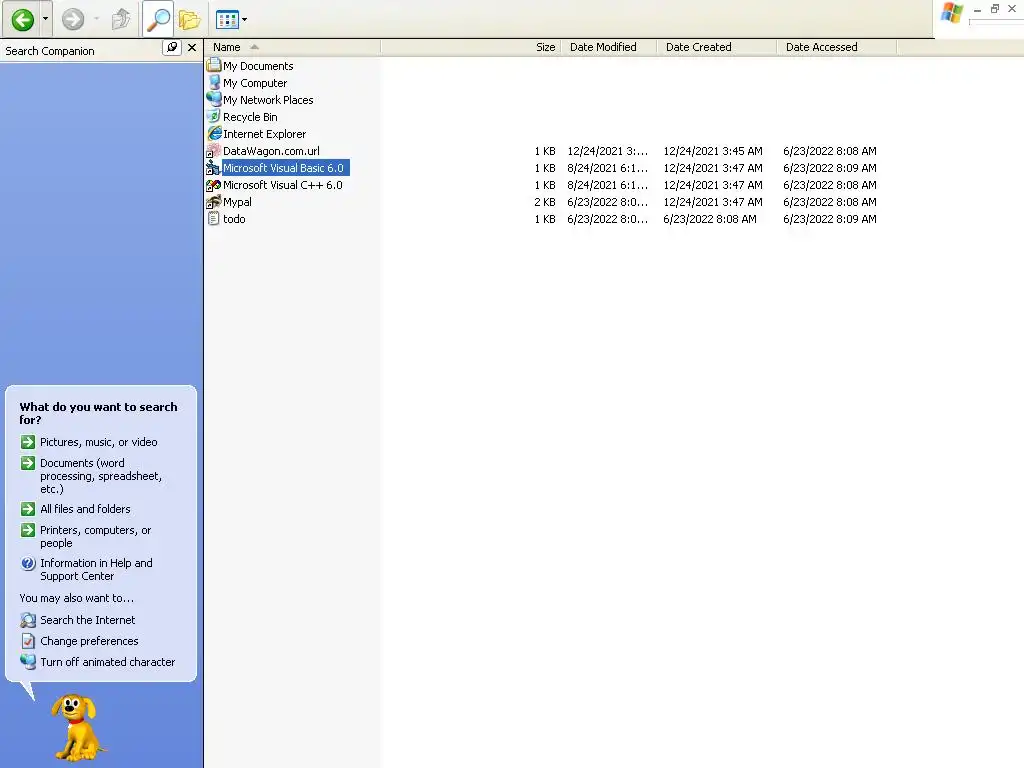Click the animated dog search character
This screenshot has height=768, width=1024.
76,727
